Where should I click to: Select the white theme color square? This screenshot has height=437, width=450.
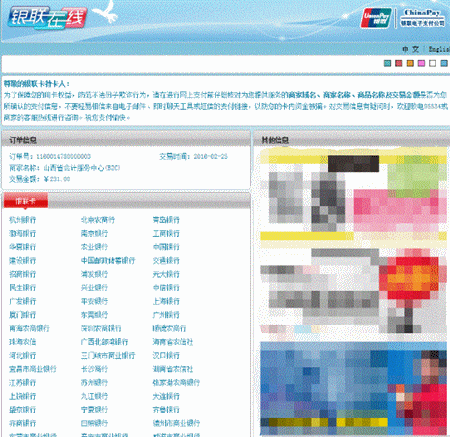[x=433, y=63]
